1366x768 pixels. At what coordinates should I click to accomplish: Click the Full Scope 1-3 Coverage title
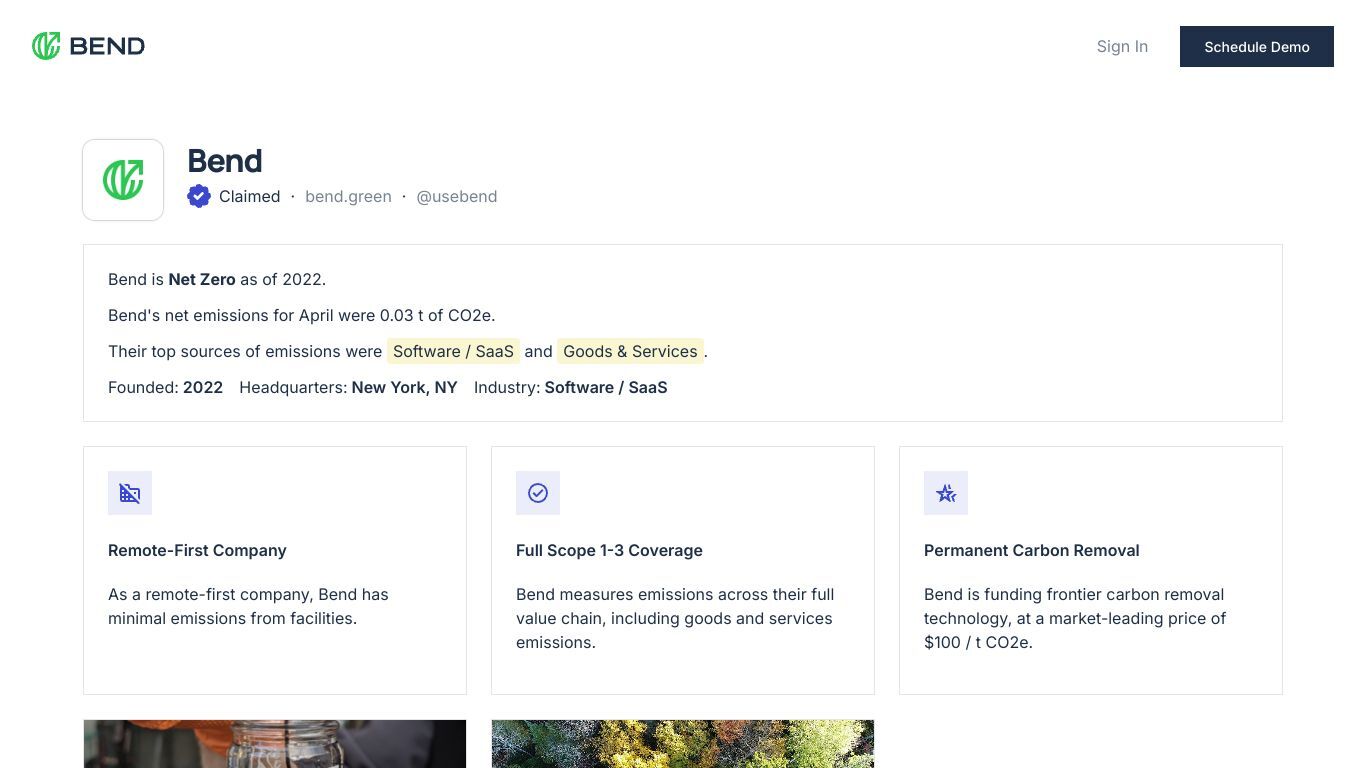tap(609, 550)
